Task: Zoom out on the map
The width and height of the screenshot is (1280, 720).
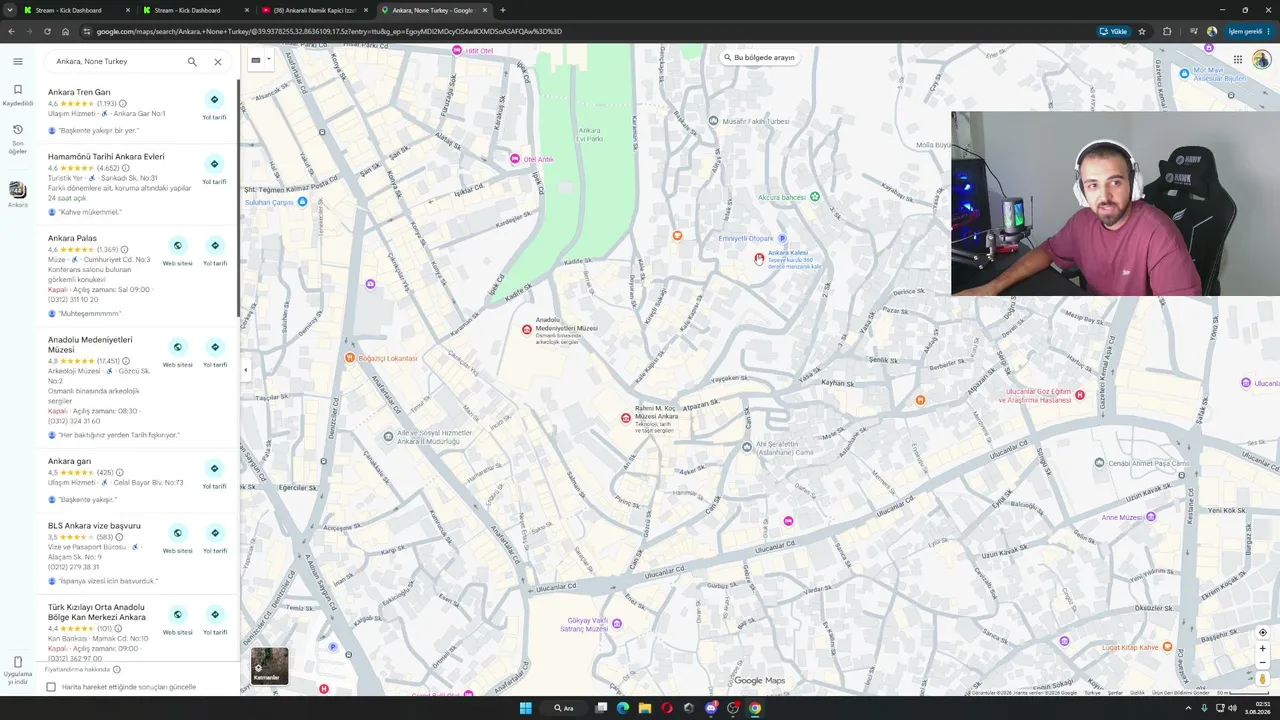Action: [x=1262, y=662]
